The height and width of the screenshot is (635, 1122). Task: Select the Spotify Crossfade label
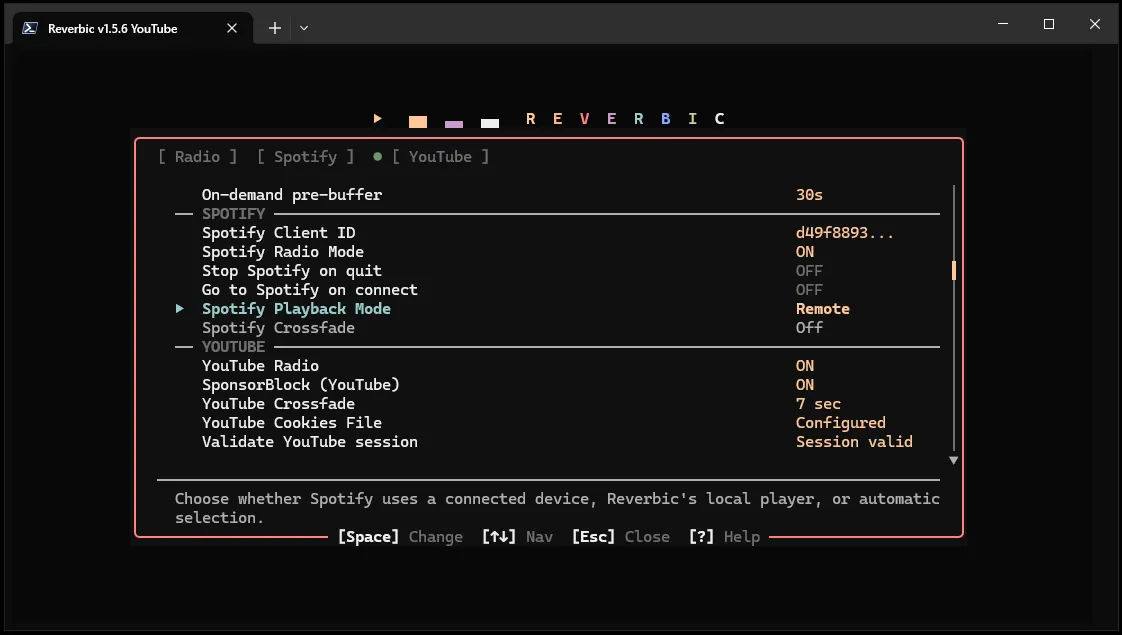(278, 328)
